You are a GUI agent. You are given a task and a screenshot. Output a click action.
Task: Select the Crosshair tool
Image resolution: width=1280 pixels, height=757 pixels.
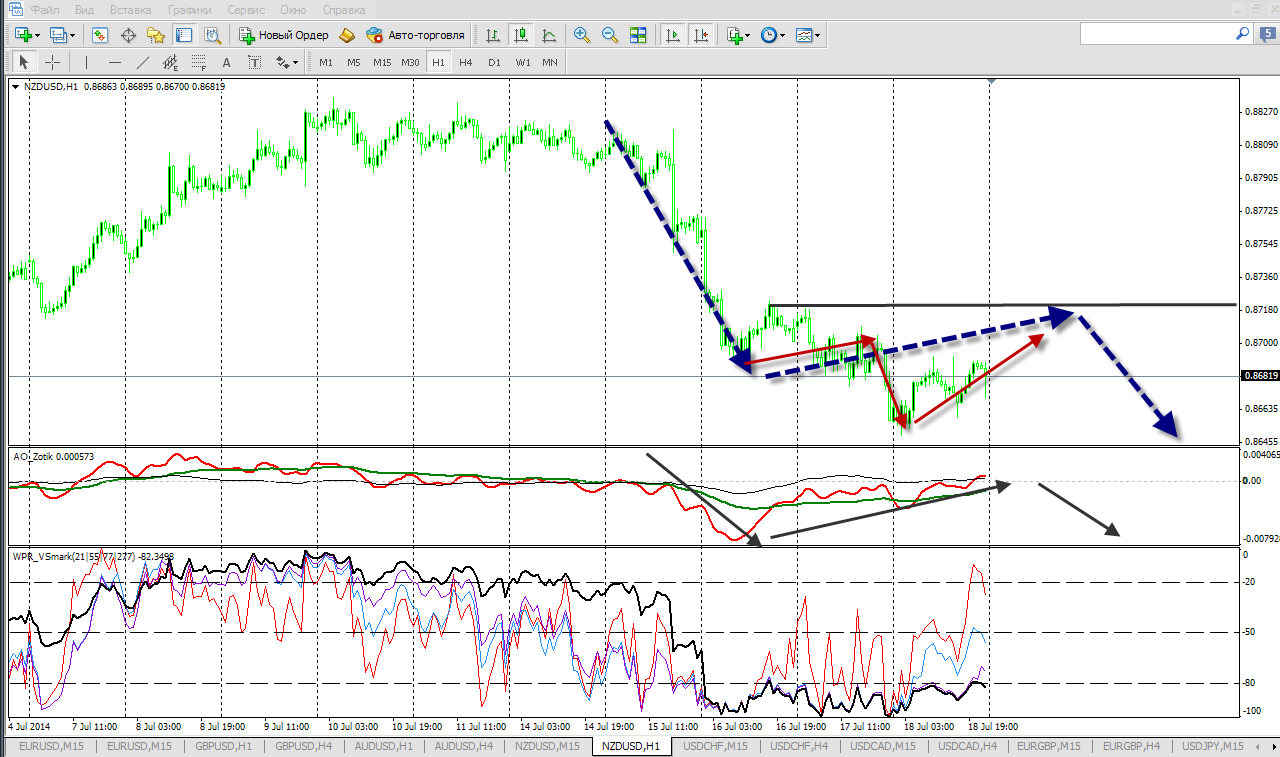pyautogui.click(x=52, y=62)
